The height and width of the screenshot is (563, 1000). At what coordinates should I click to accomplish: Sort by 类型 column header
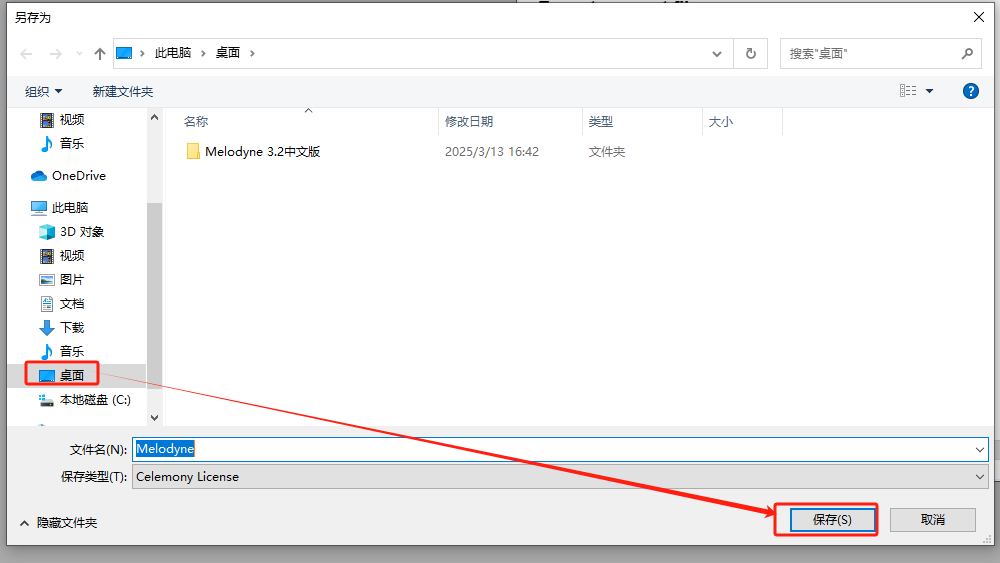click(600, 122)
